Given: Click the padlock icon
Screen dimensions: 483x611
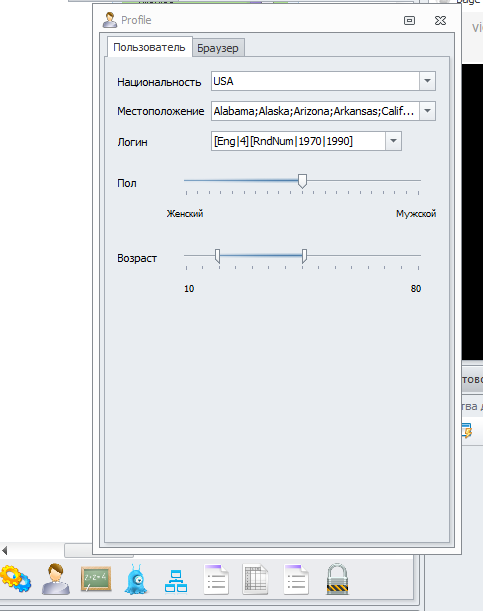Looking at the screenshot, I should [x=337, y=579].
